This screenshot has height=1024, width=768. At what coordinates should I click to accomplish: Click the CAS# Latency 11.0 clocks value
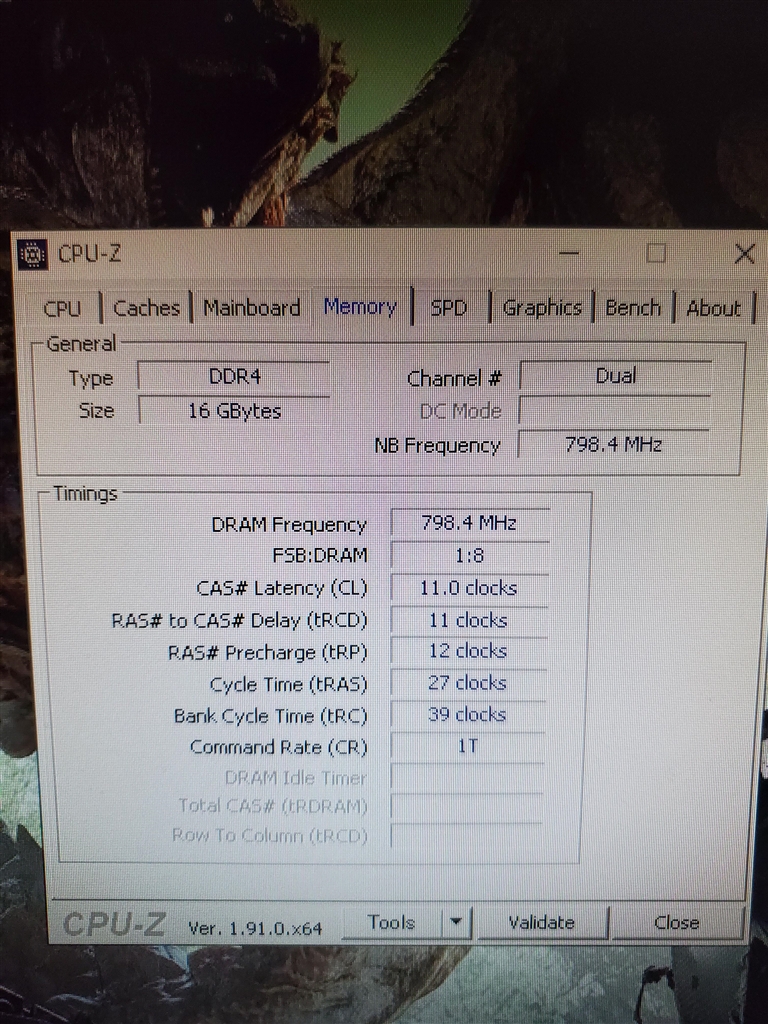[x=469, y=588]
